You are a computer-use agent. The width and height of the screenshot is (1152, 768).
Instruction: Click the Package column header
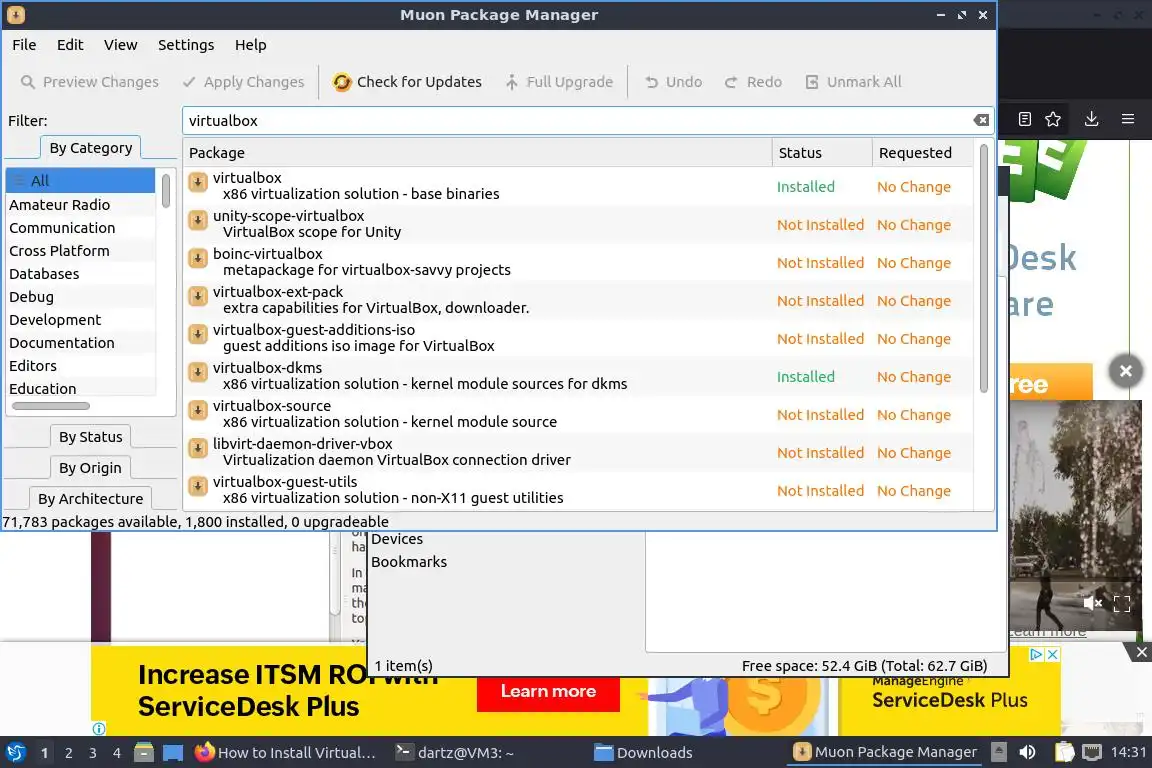click(x=477, y=153)
